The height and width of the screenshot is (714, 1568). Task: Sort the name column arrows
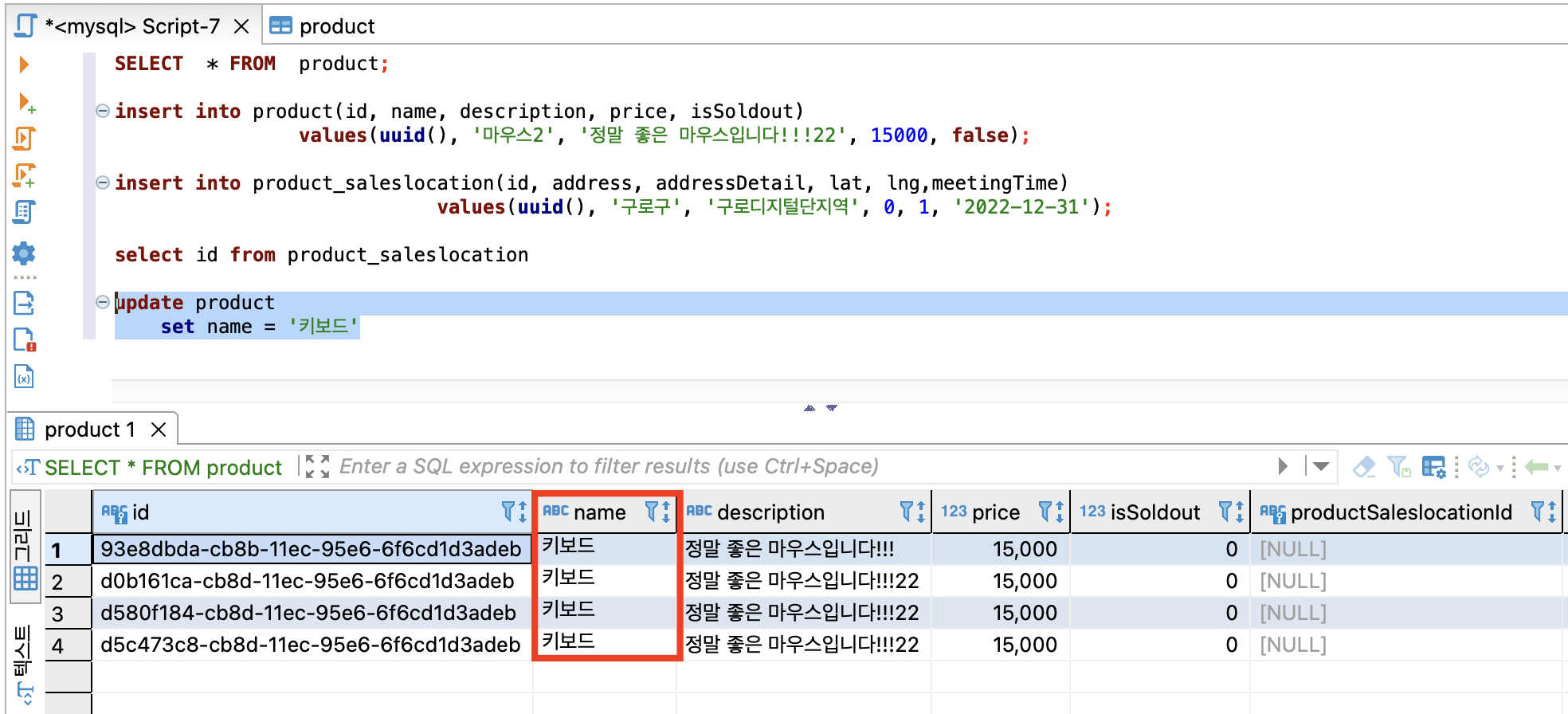(x=666, y=512)
